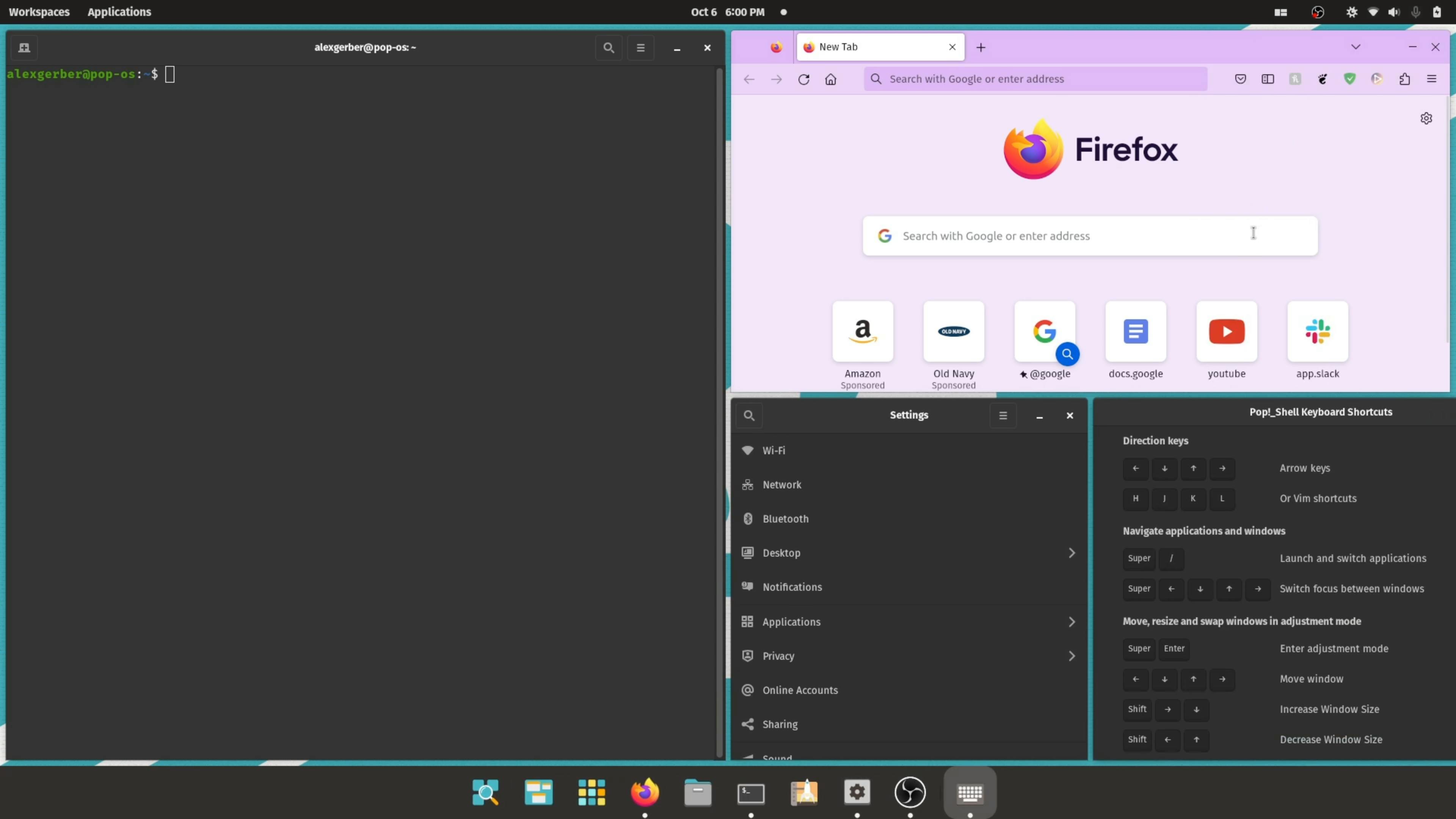
Task: Expand Desktop settings chevron
Action: click(1072, 553)
